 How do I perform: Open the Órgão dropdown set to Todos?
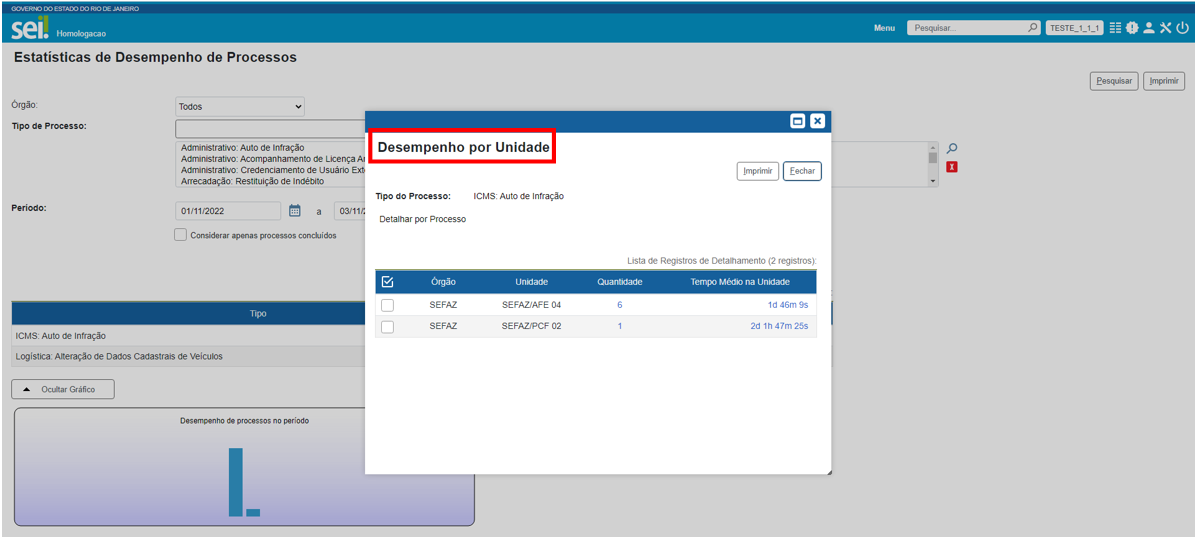point(240,106)
